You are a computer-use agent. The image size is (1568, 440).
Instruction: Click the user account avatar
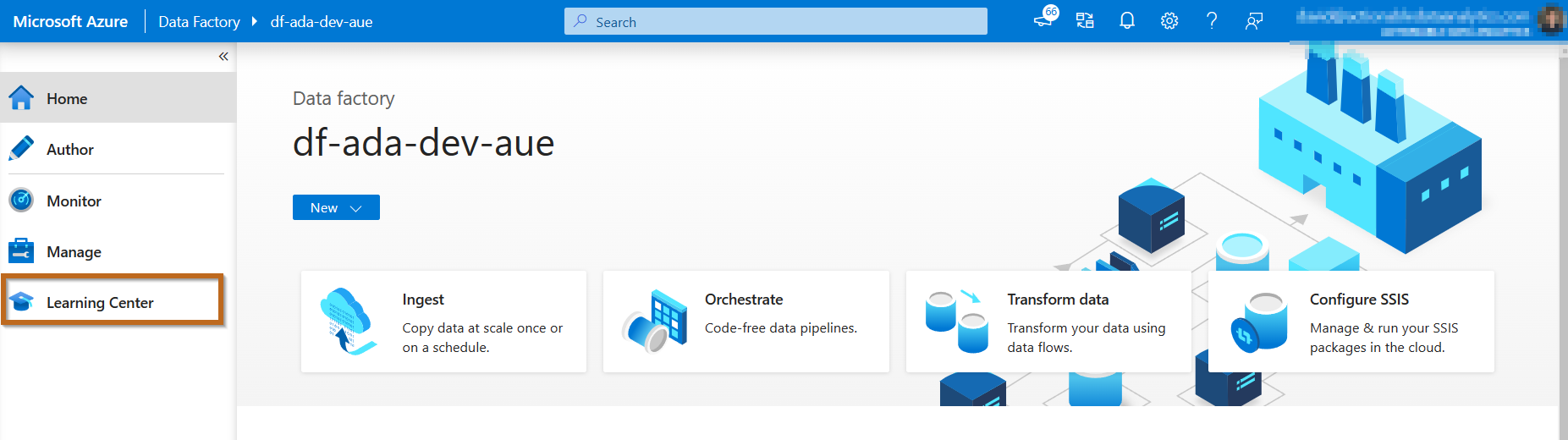click(1551, 20)
